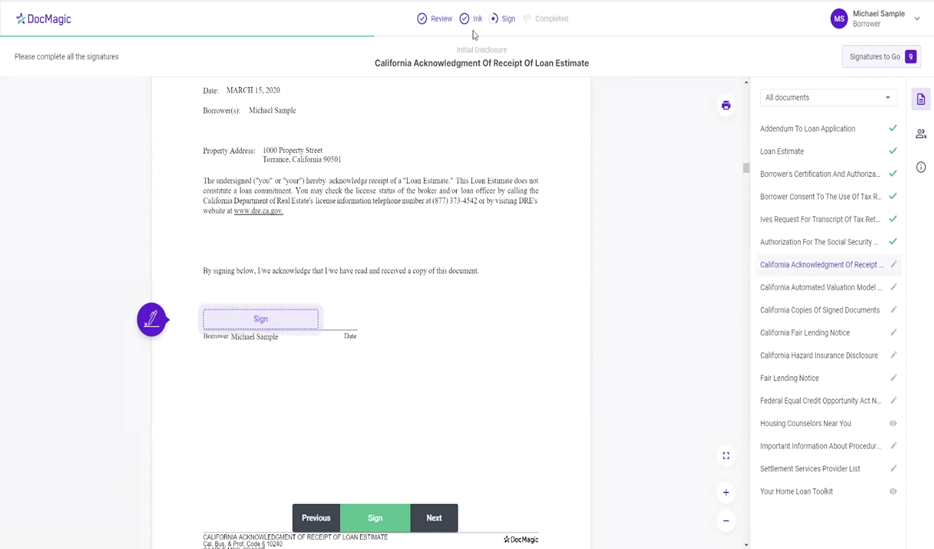934x549 pixels.
Task: Click the purple signature pen marker
Action: pyautogui.click(x=152, y=320)
